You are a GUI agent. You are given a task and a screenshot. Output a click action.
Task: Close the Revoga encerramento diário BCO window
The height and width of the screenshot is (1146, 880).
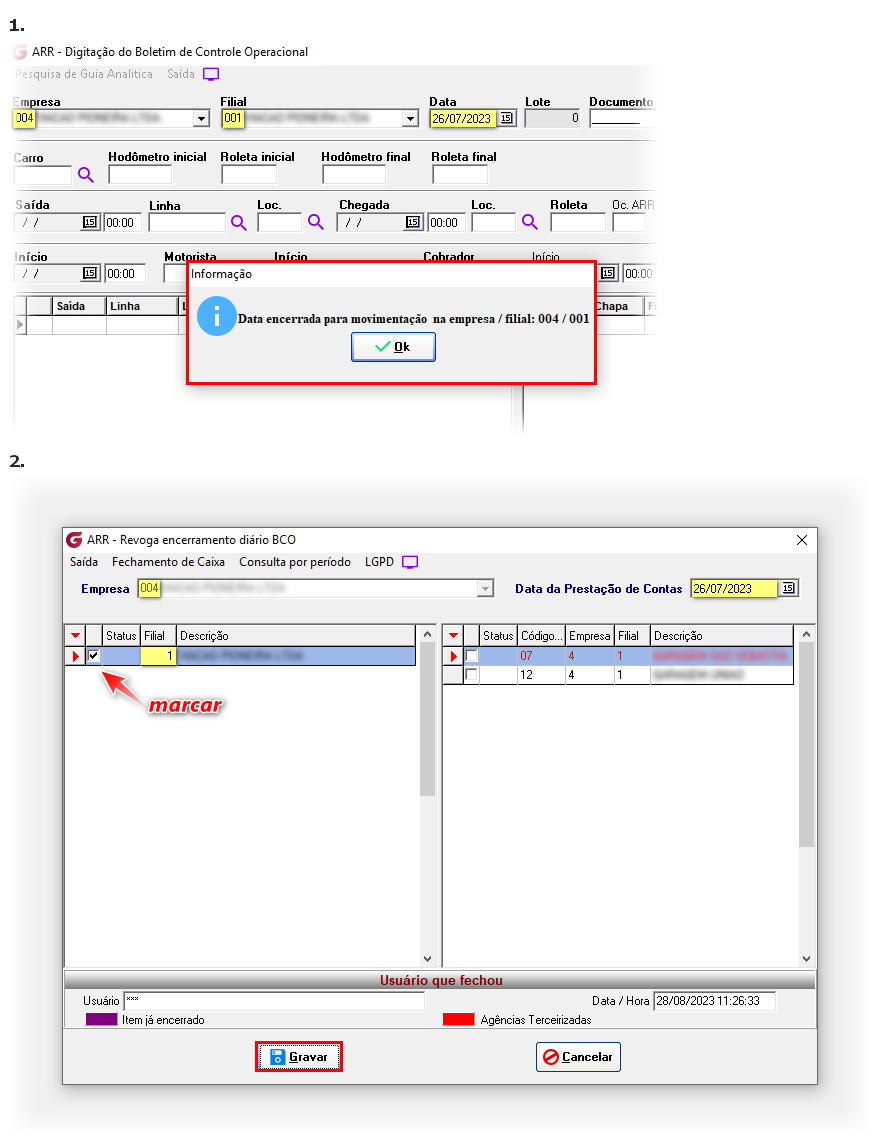[x=802, y=540]
